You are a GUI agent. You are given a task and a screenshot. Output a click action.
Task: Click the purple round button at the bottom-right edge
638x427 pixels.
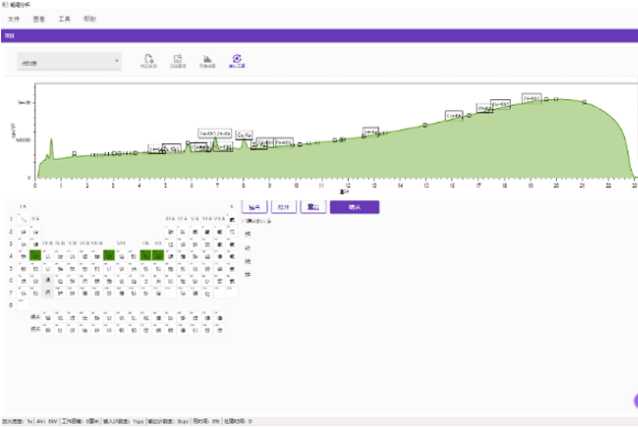tap(634, 401)
